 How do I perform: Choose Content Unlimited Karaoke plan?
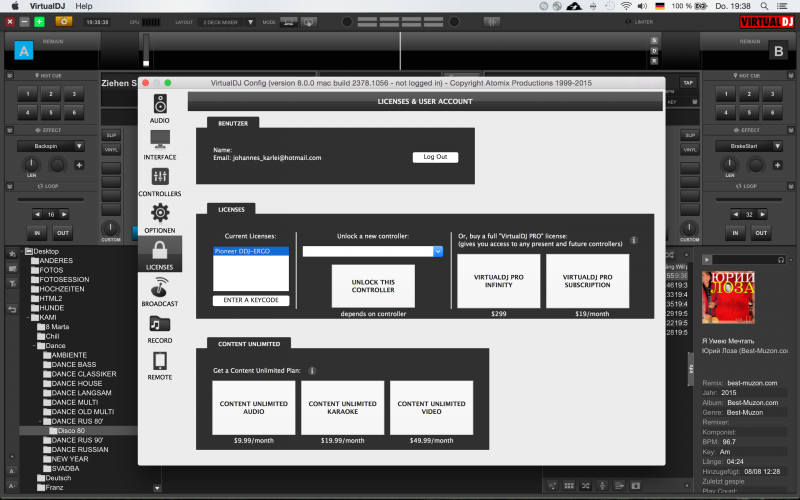click(x=342, y=408)
